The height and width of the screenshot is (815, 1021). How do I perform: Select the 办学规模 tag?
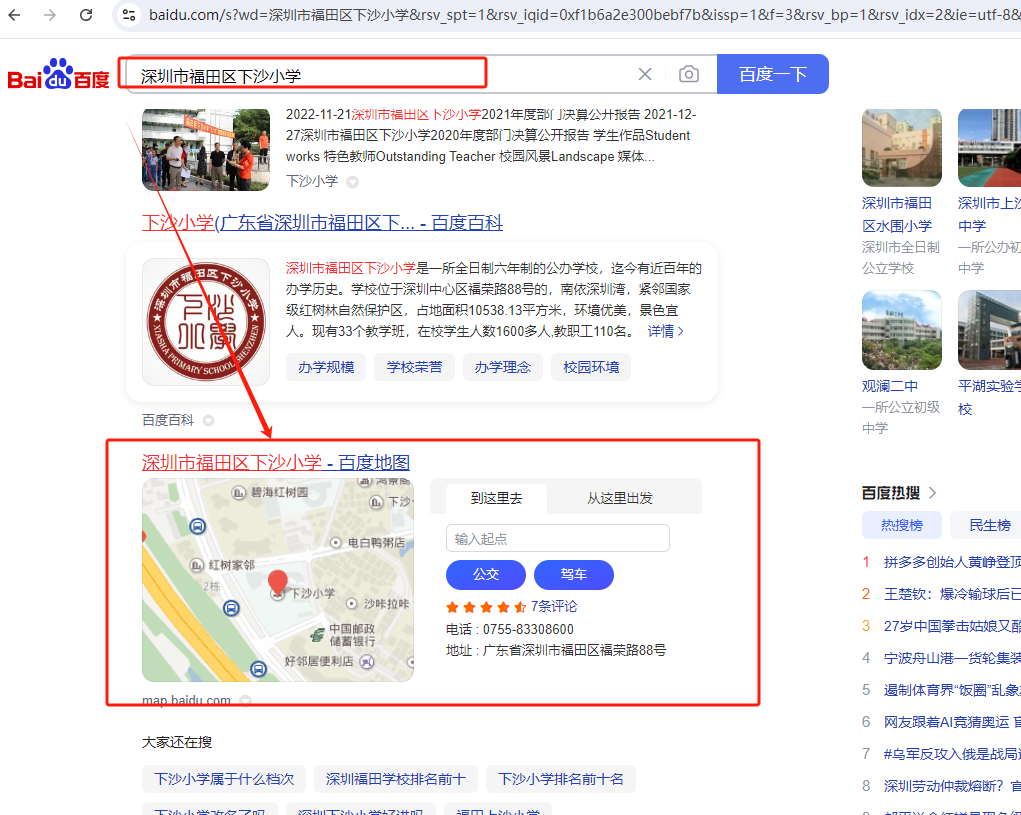pos(326,367)
